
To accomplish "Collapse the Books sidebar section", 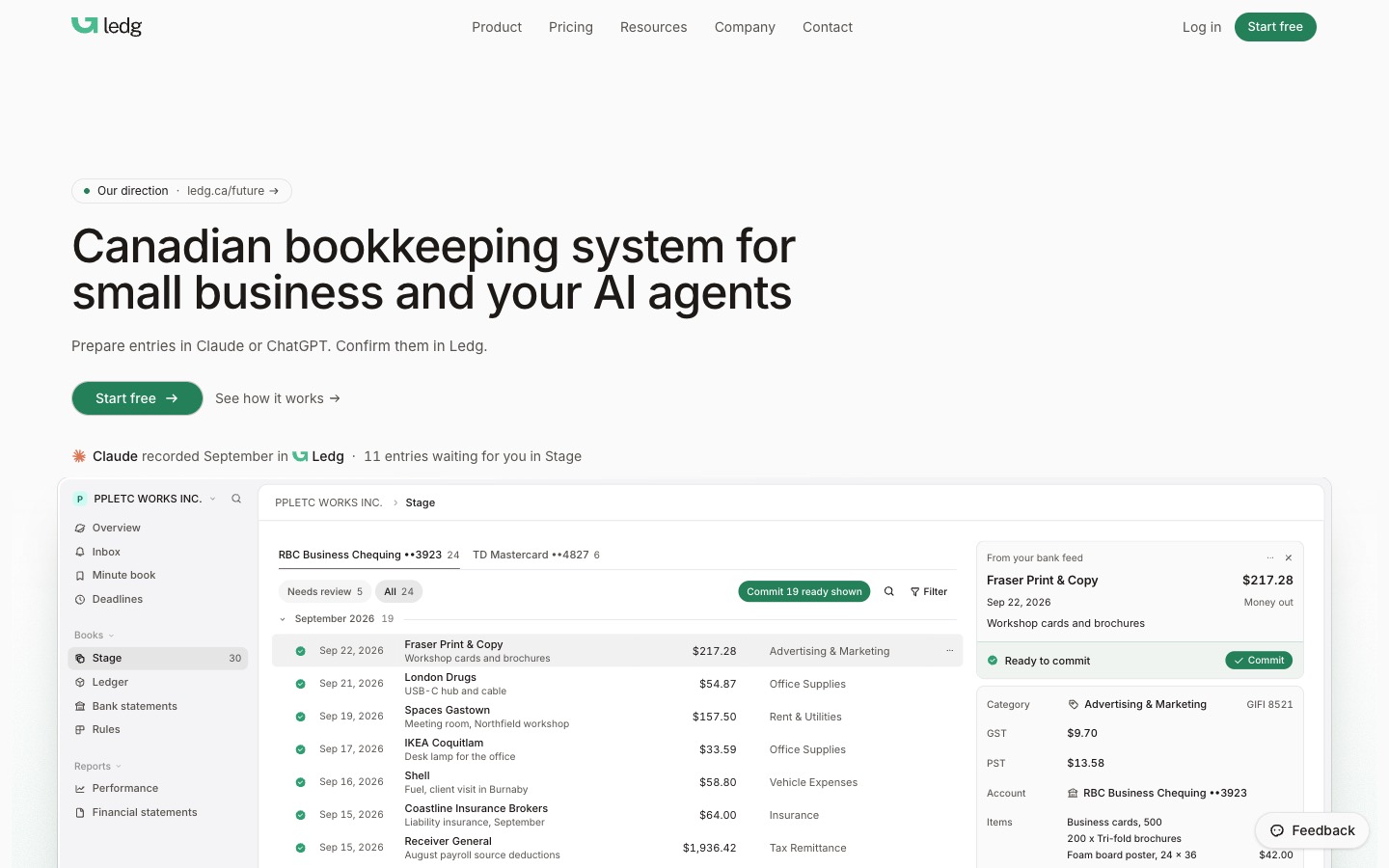I will pyautogui.click(x=94, y=635).
